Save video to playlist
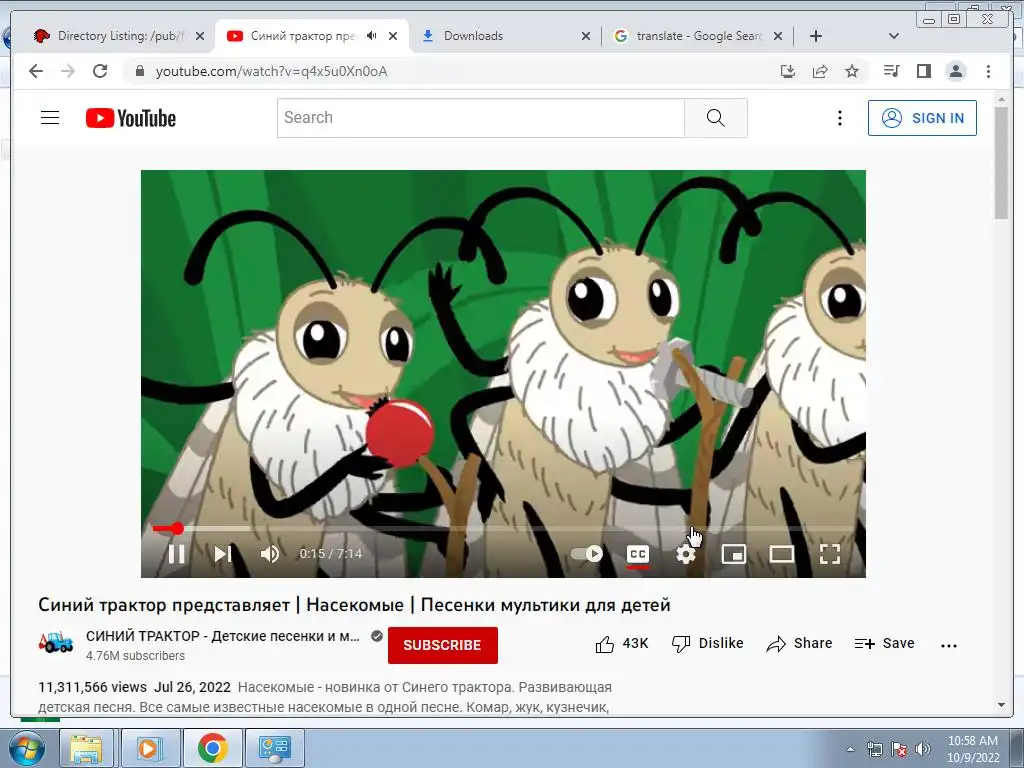Viewport: 1024px width, 768px height. point(884,644)
